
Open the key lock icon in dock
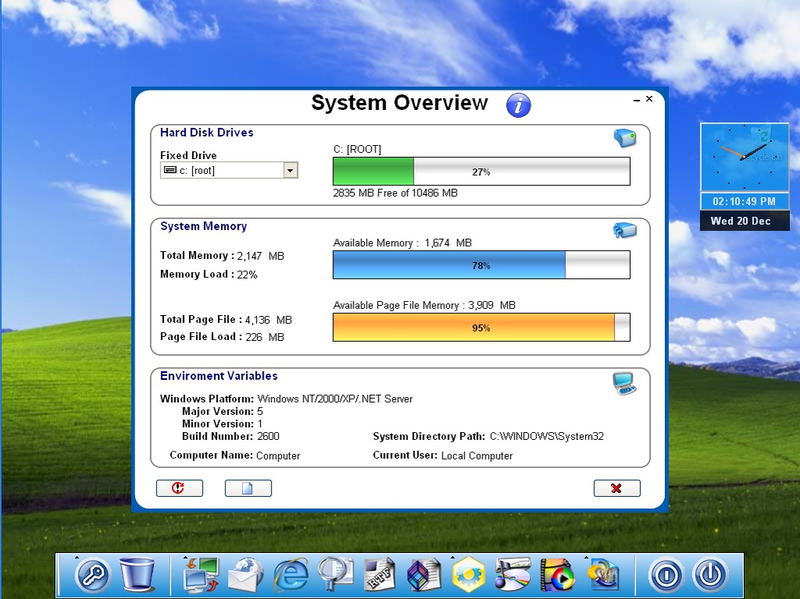[x=93, y=575]
